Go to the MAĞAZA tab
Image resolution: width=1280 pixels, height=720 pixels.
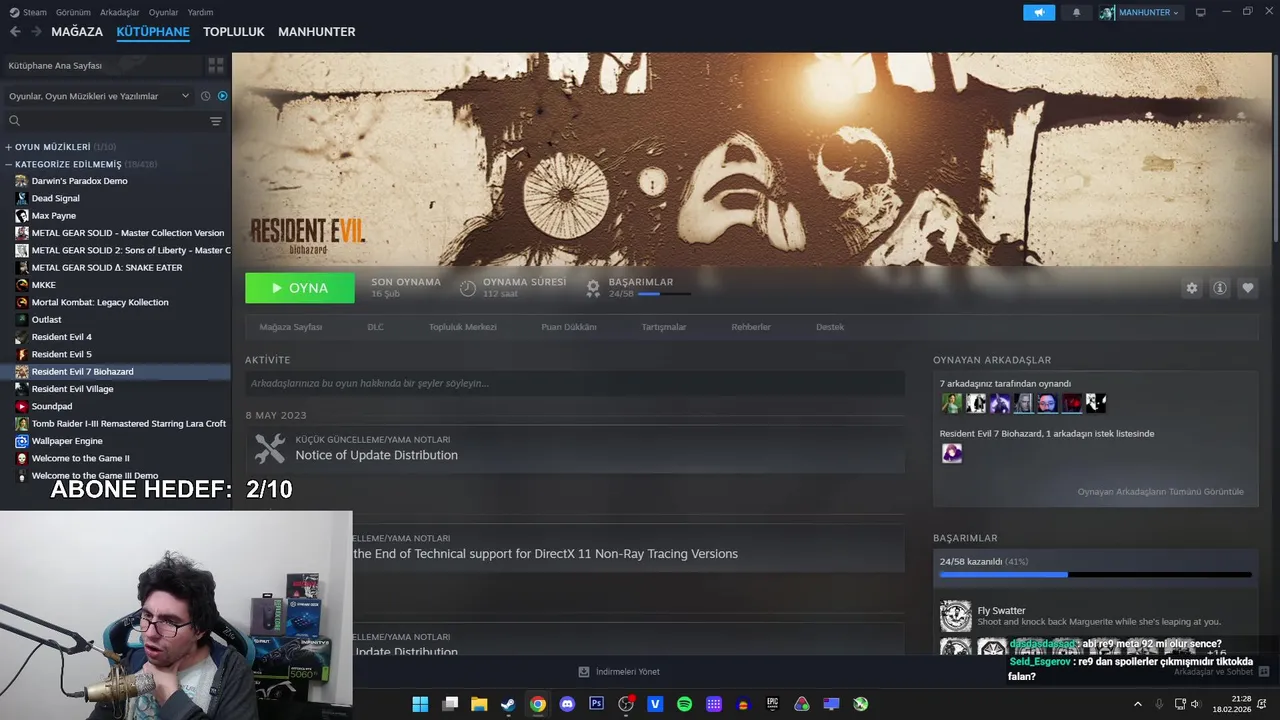tap(77, 32)
